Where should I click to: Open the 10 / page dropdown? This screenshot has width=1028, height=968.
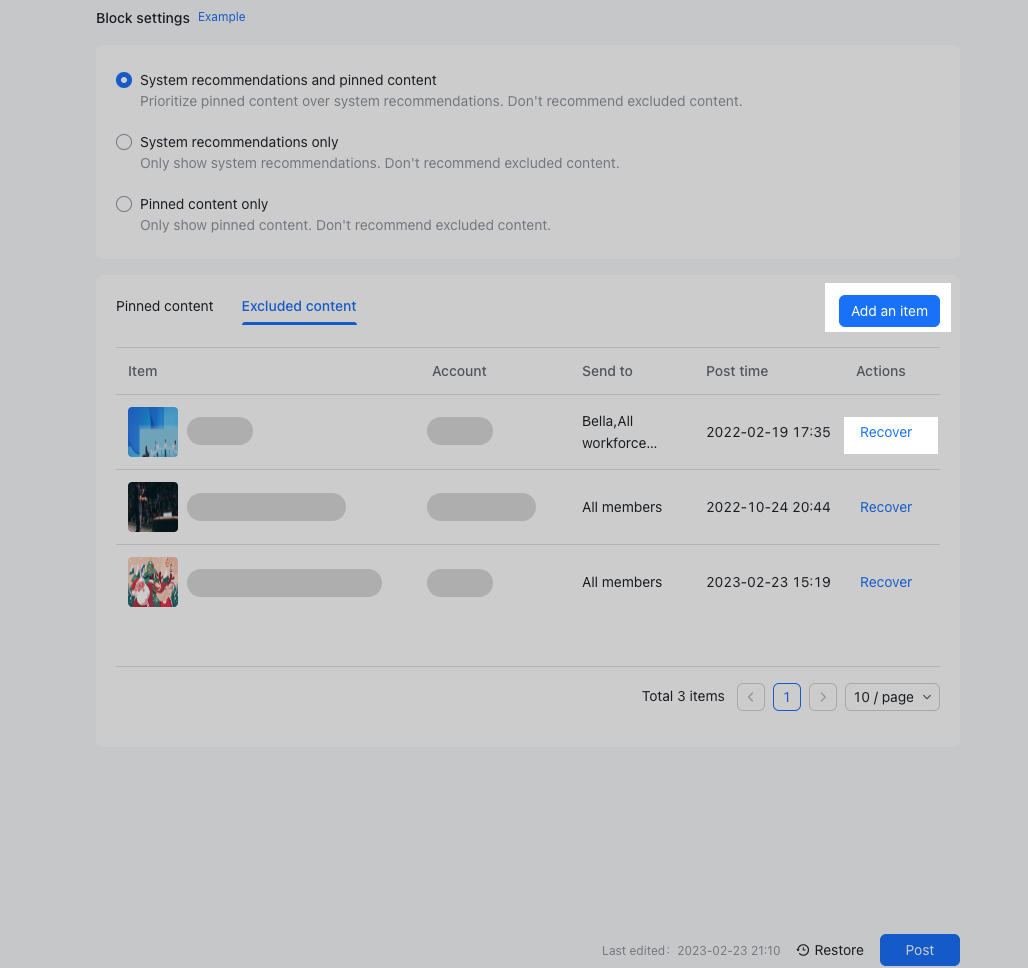892,697
